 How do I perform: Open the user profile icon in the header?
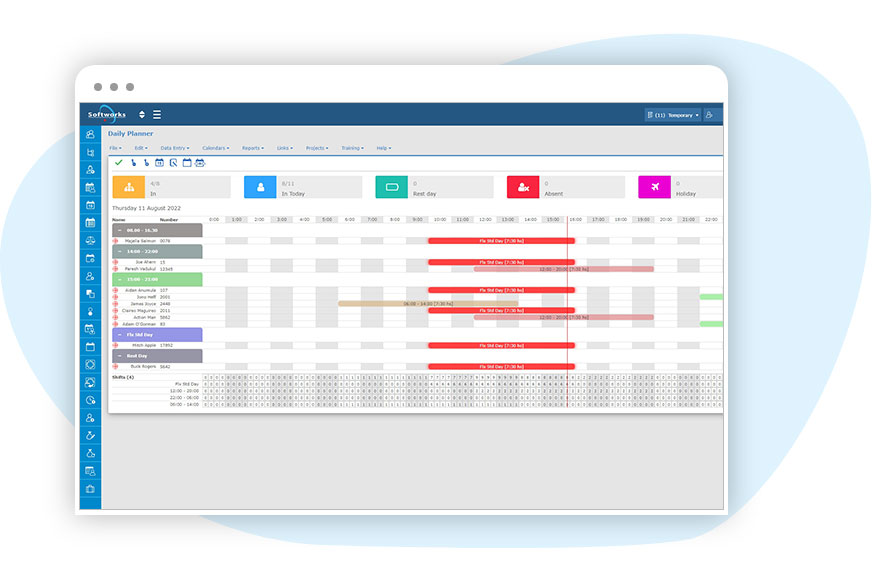tap(709, 115)
